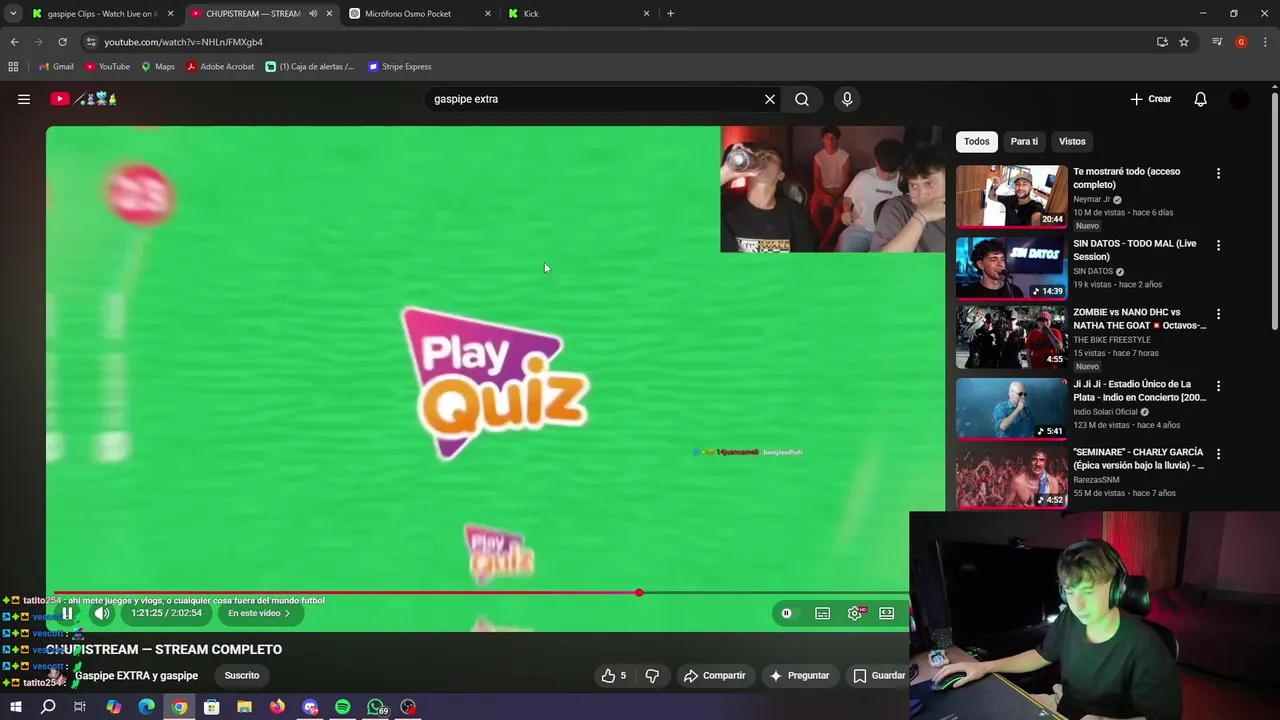Open the player settings gear
Image resolution: width=1280 pixels, height=720 pixels.
[855, 613]
